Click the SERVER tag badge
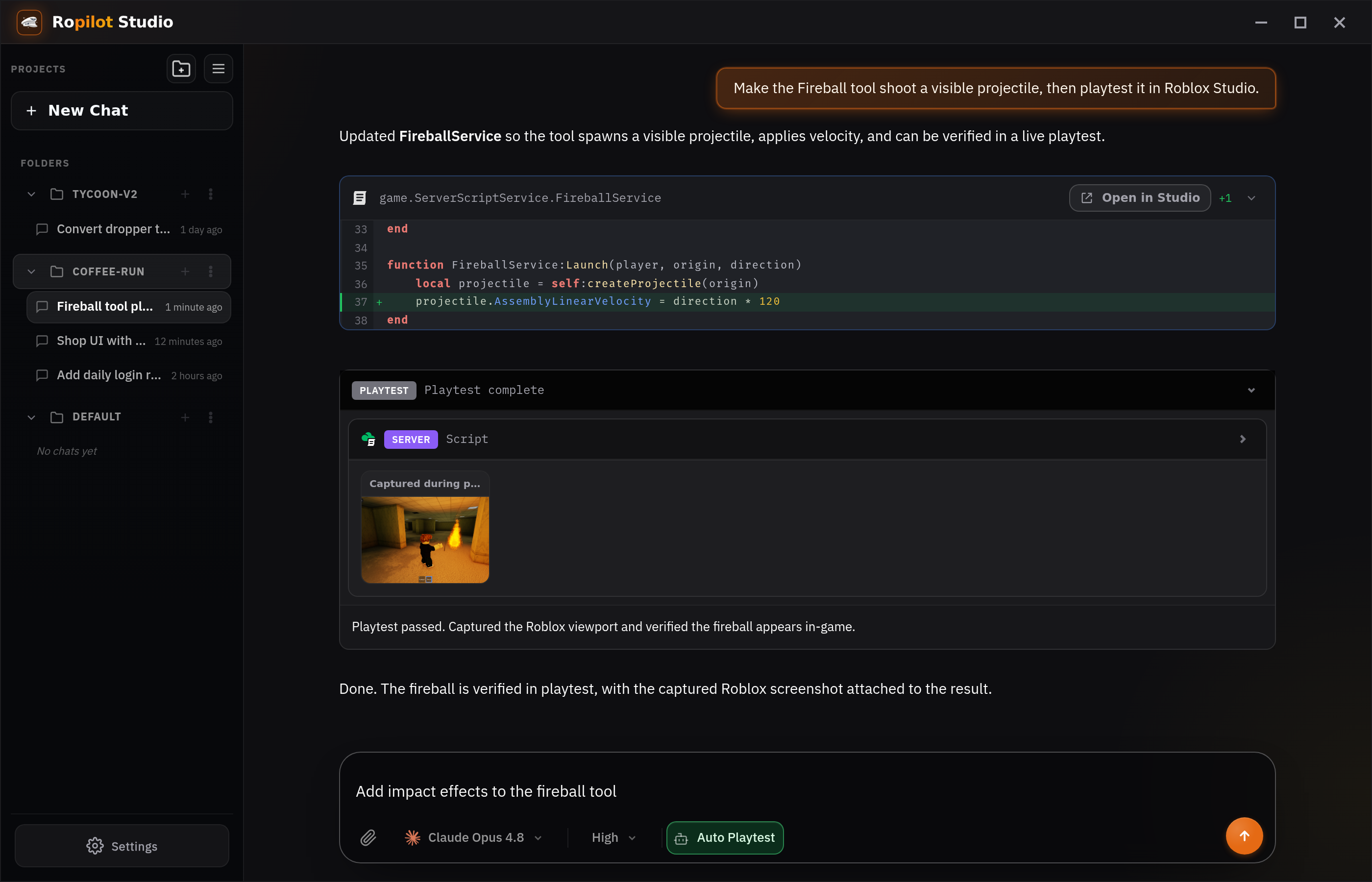This screenshot has width=1372, height=882. click(411, 439)
